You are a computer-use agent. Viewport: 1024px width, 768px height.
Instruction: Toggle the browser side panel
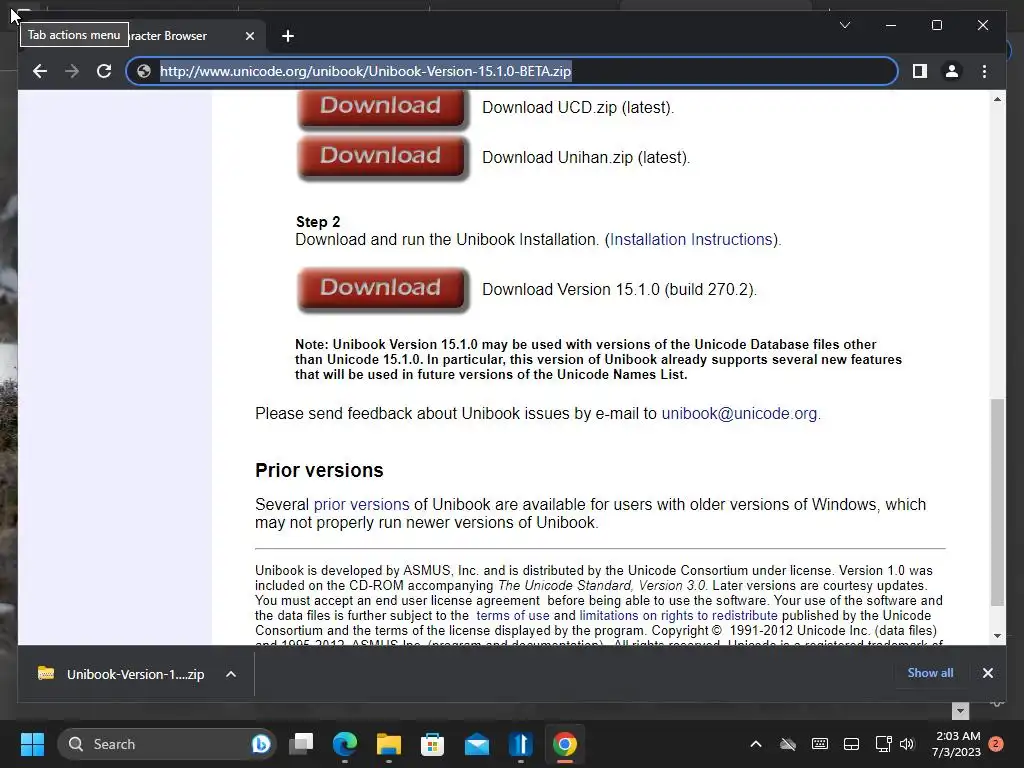pos(920,71)
